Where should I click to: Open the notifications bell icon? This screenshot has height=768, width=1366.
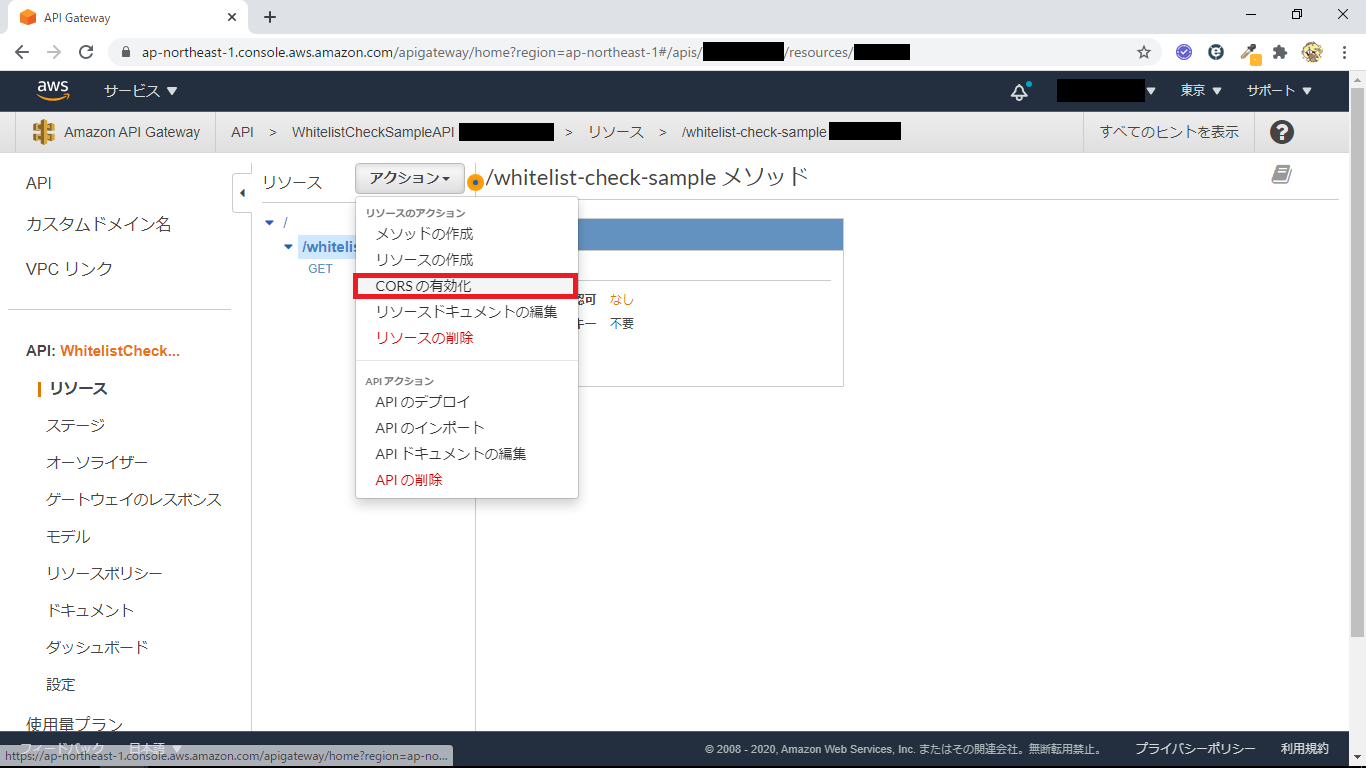pyautogui.click(x=1019, y=92)
